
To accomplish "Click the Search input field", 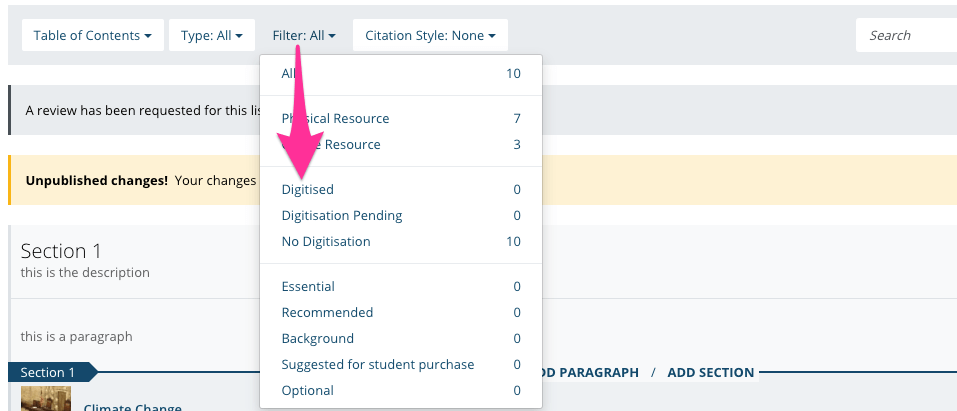I will (905, 35).
